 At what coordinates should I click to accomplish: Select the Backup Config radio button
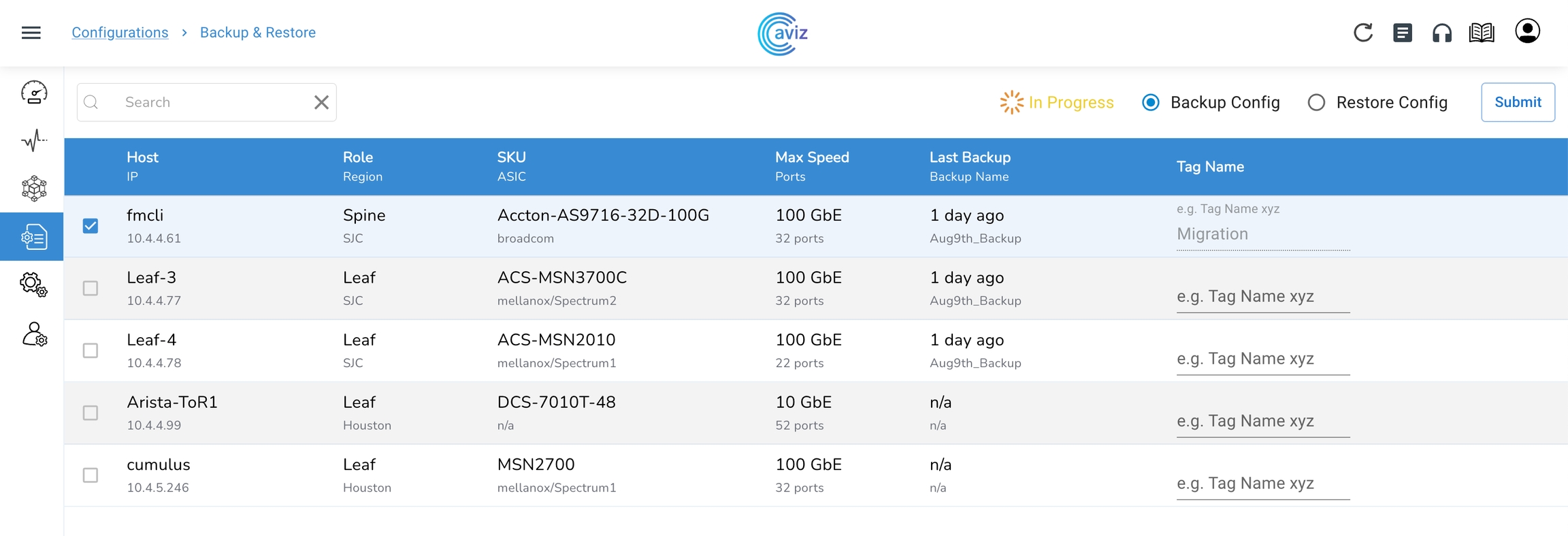point(1151,102)
